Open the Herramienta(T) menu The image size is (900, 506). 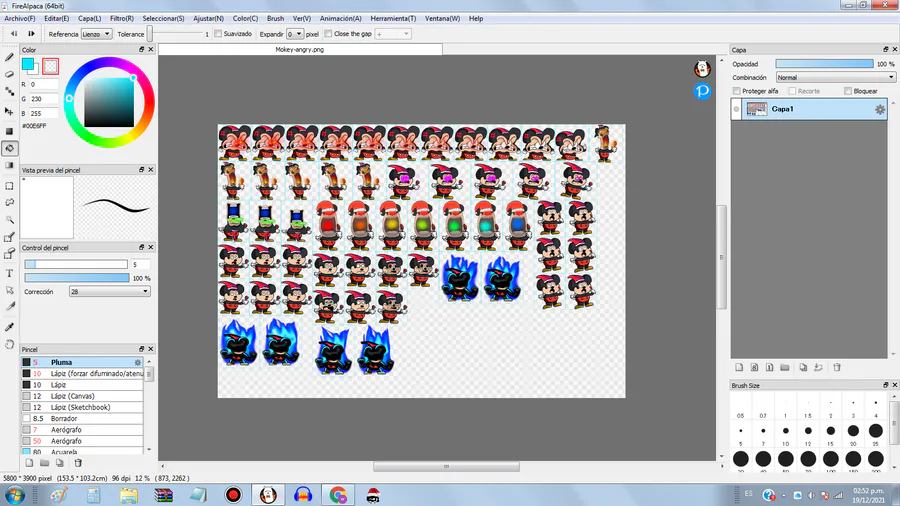tap(393, 18)
